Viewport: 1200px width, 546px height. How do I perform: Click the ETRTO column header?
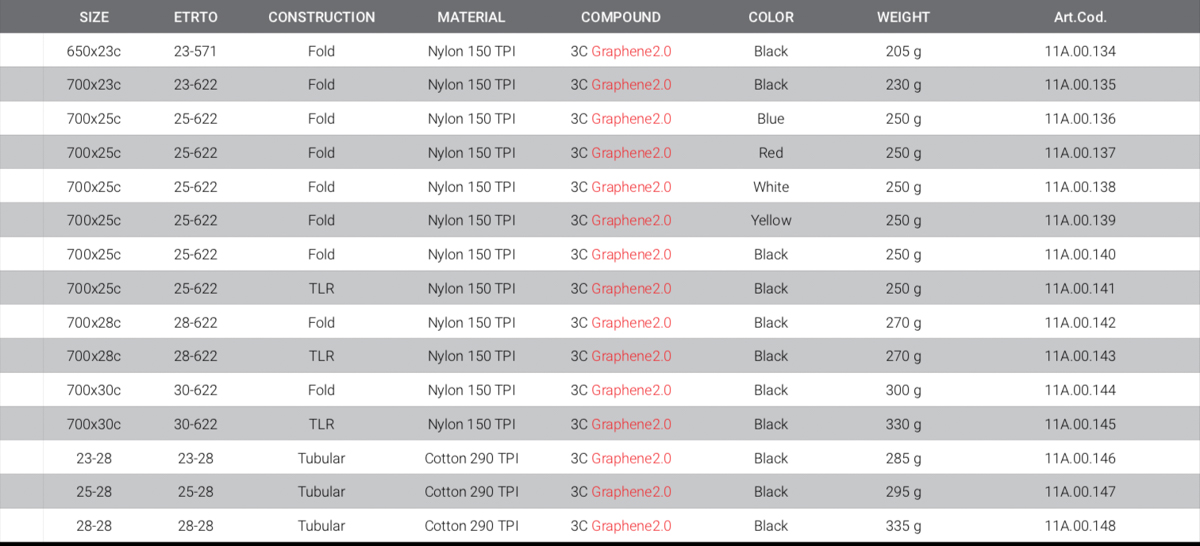coord(195,17)
